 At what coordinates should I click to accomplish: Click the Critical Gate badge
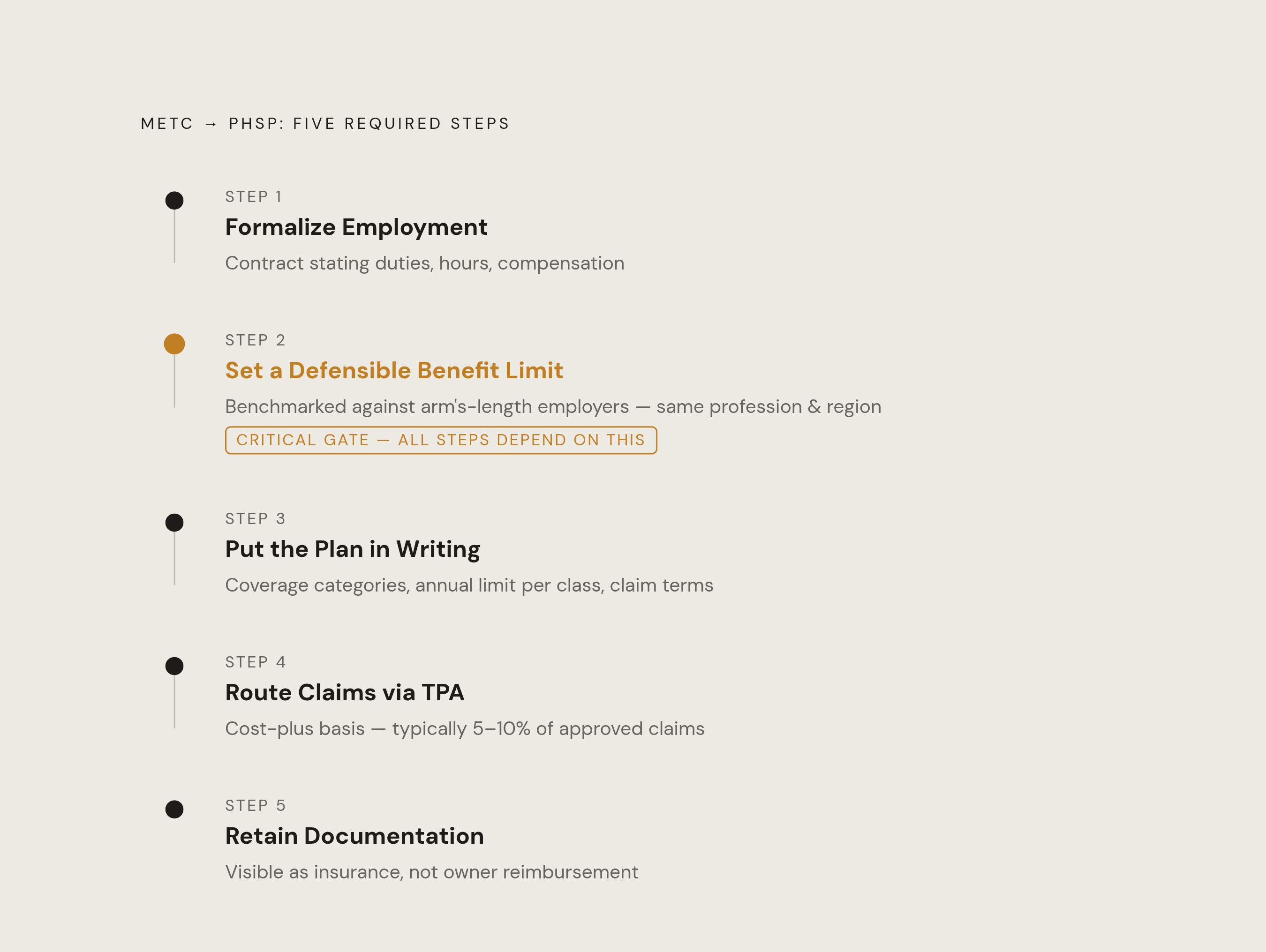coord(441,440)
